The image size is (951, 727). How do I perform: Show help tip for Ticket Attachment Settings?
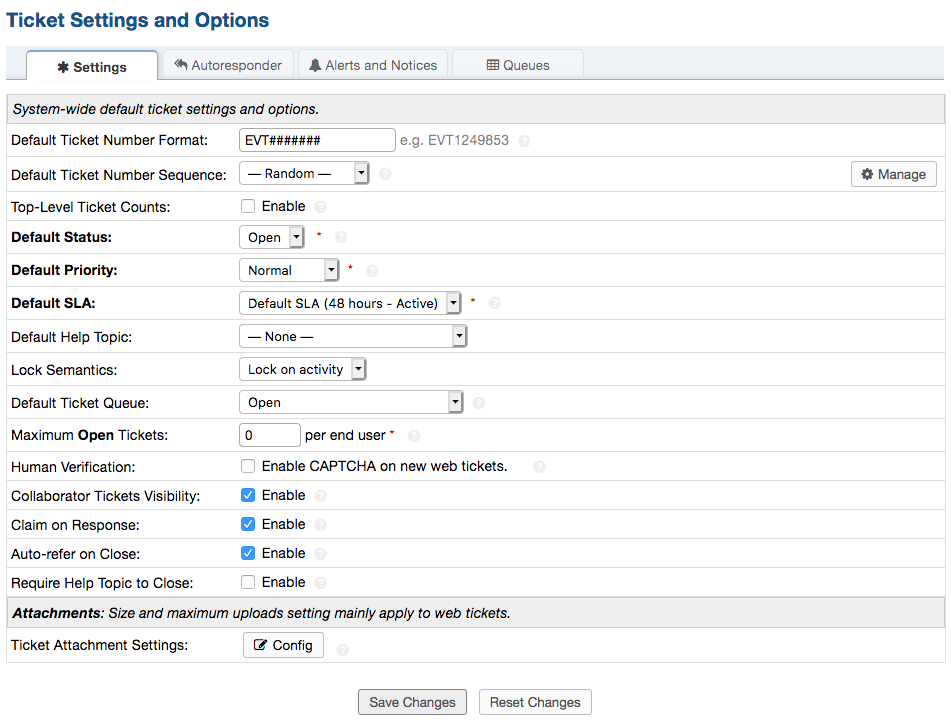point(343,650)
